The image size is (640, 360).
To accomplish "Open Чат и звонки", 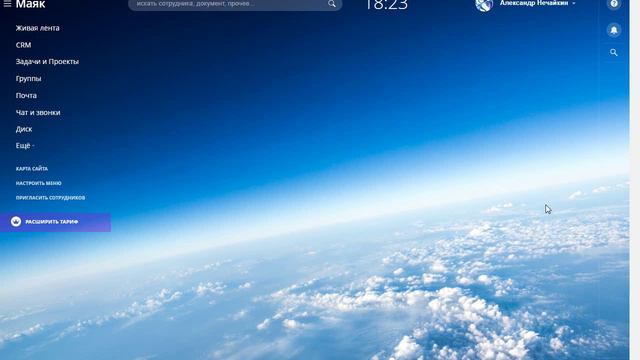I will pyautogui.click(x=38, y=112).
